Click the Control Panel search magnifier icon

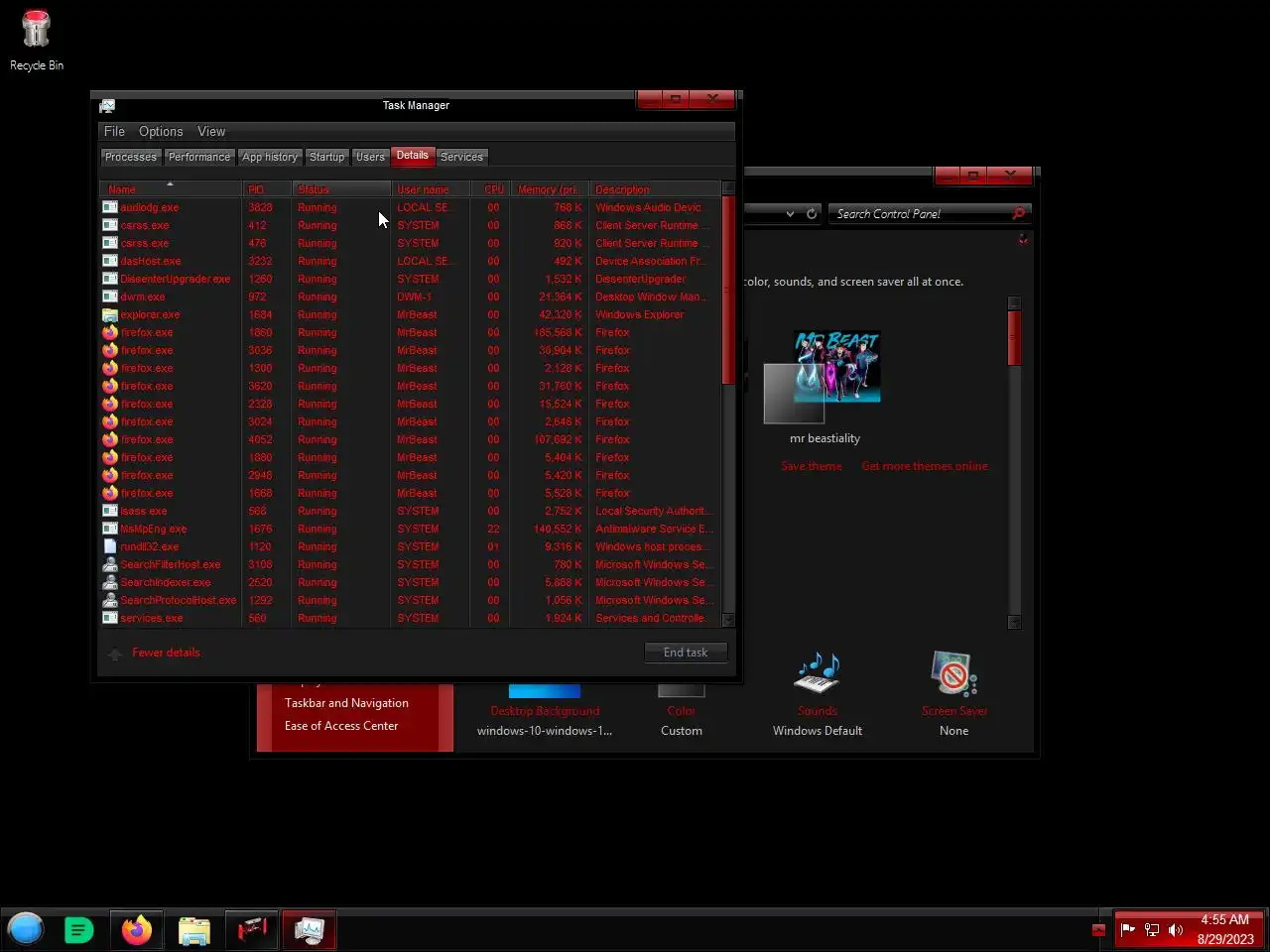(1018, 213)
